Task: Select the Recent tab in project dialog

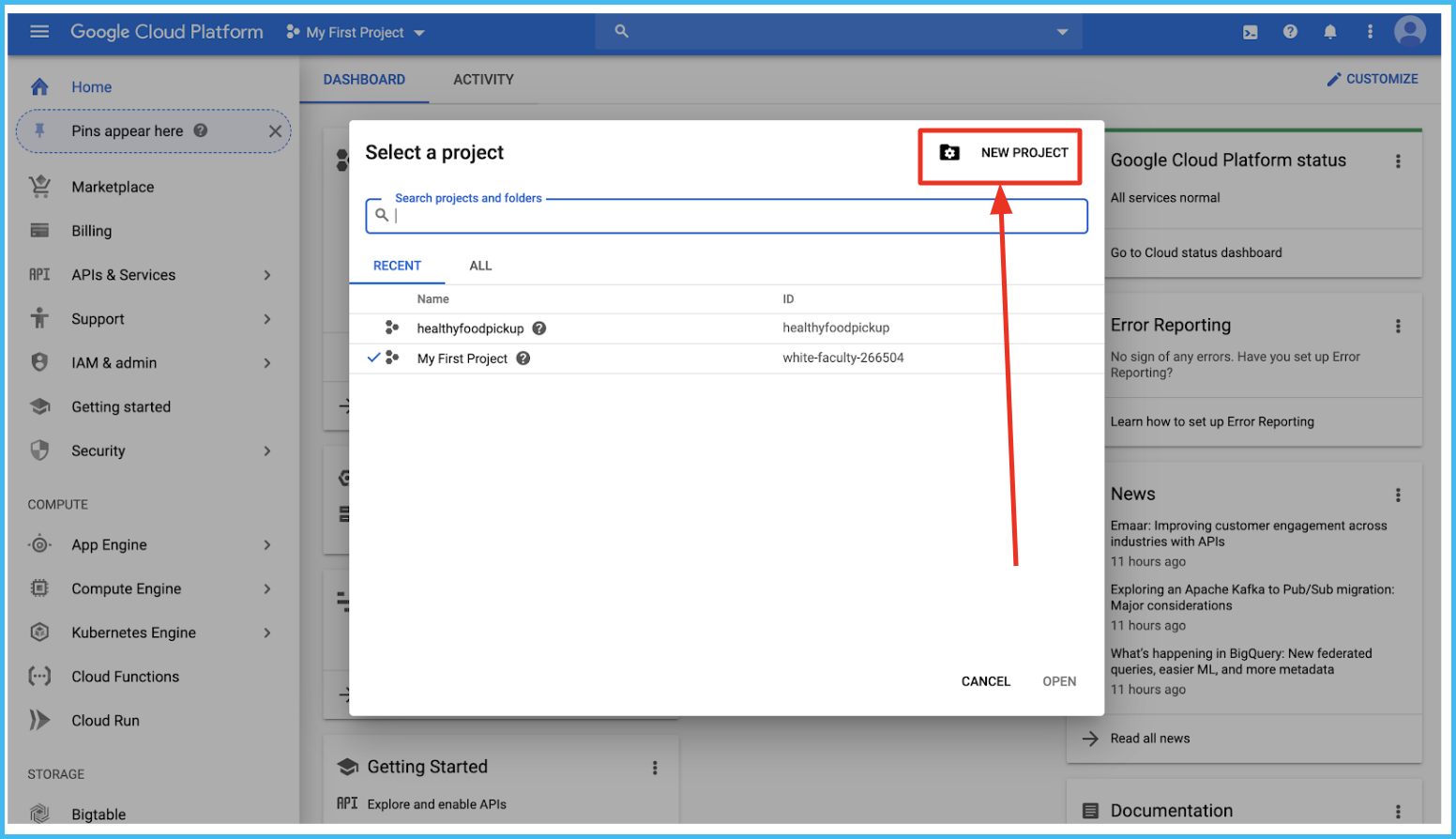Action: (397, 266)
